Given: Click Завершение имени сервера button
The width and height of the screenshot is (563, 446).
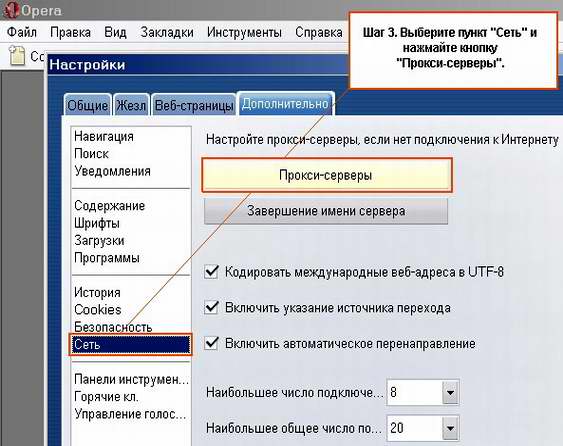Looking at the screenshot, I should pos(326,211).
